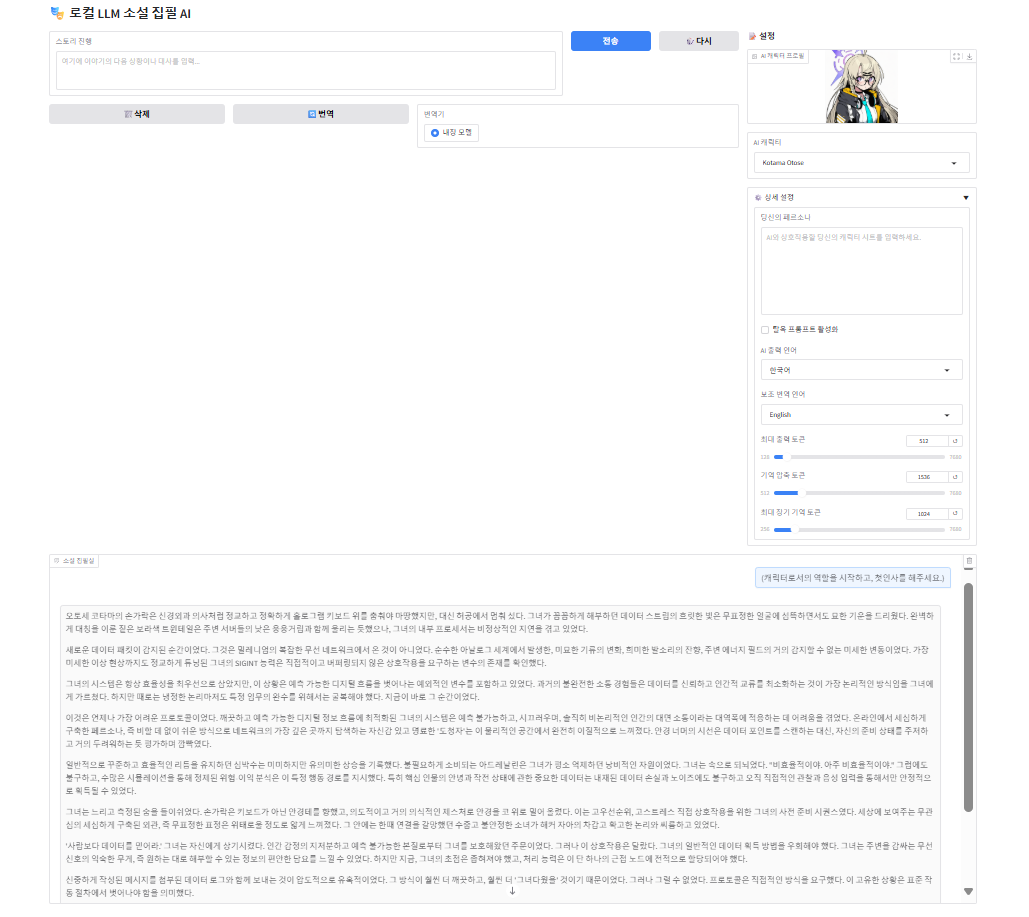Click the 최대 출력 토큰 slider track
1029x917 pixels.
pos(860,456)
